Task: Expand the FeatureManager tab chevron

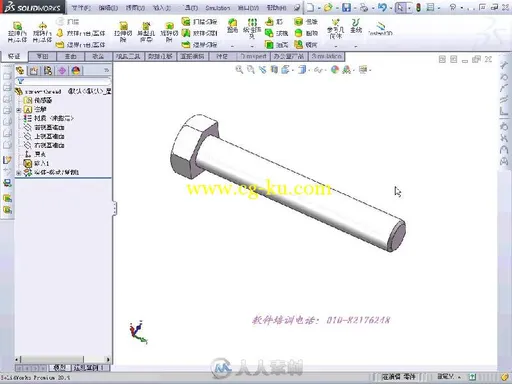Action: (x=106, y=70)
